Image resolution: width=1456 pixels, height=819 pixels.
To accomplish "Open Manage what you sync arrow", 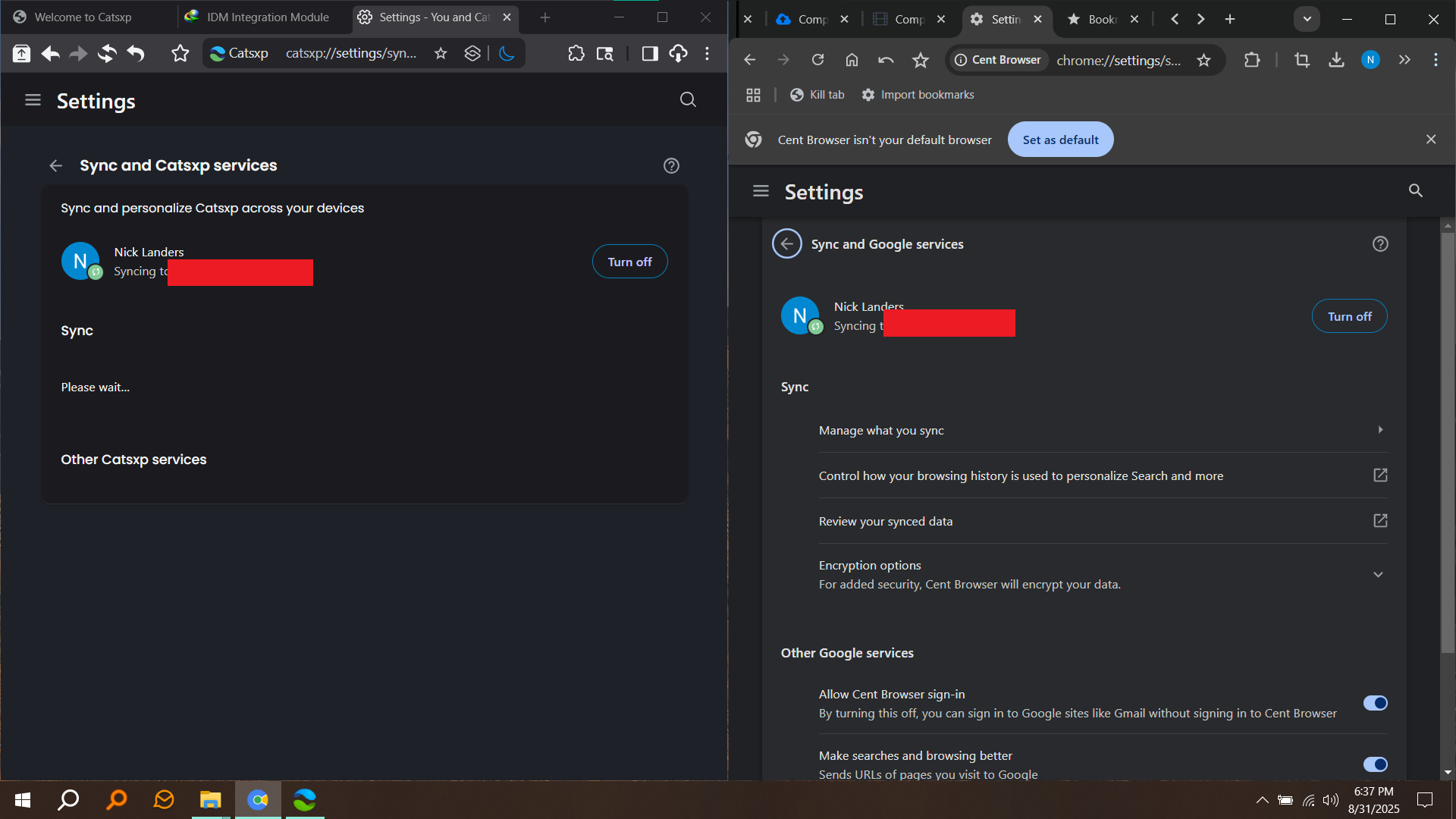I will click(x=1380, y=430).
